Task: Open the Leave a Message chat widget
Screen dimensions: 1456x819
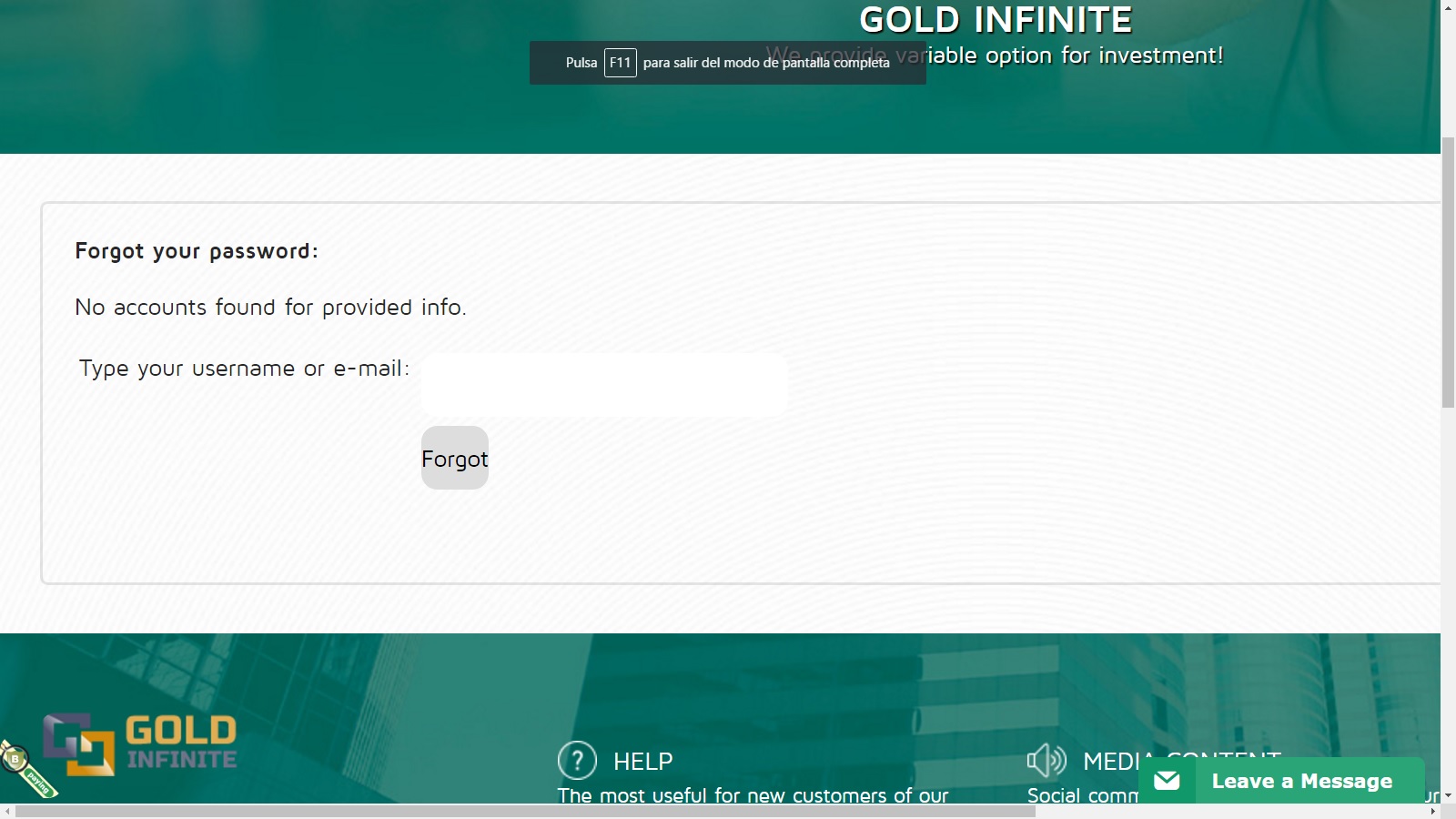Action: [x=1281, y=781]
